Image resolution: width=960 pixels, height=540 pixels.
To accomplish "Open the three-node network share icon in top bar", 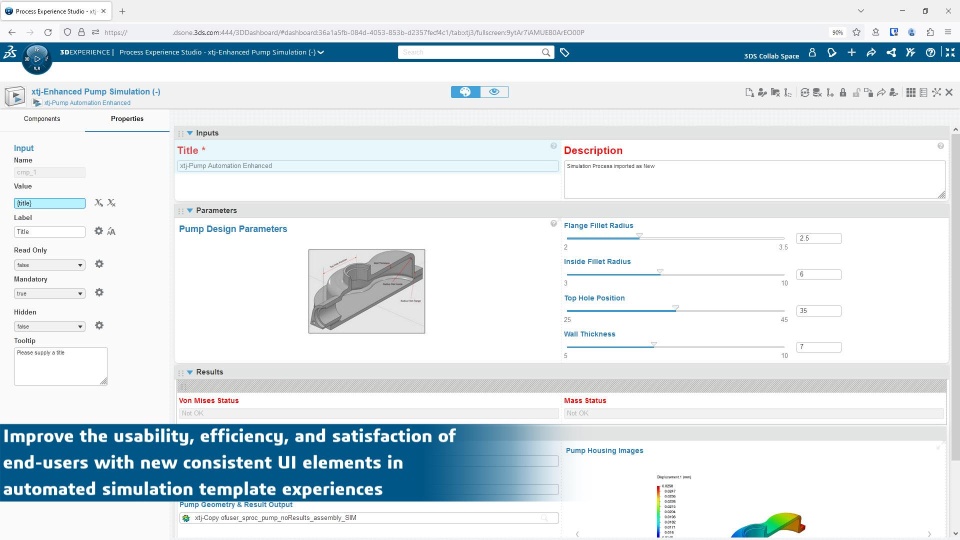I will point(891,53).
